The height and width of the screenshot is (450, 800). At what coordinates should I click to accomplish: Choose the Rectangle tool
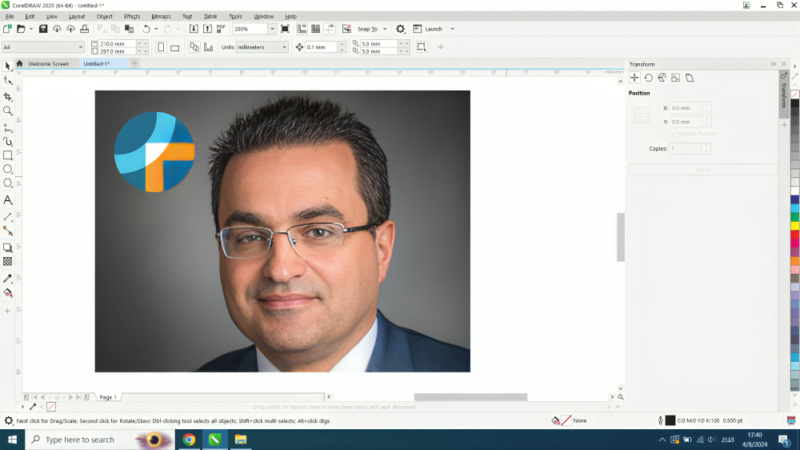pyautogui.click(x=8, y=156)
